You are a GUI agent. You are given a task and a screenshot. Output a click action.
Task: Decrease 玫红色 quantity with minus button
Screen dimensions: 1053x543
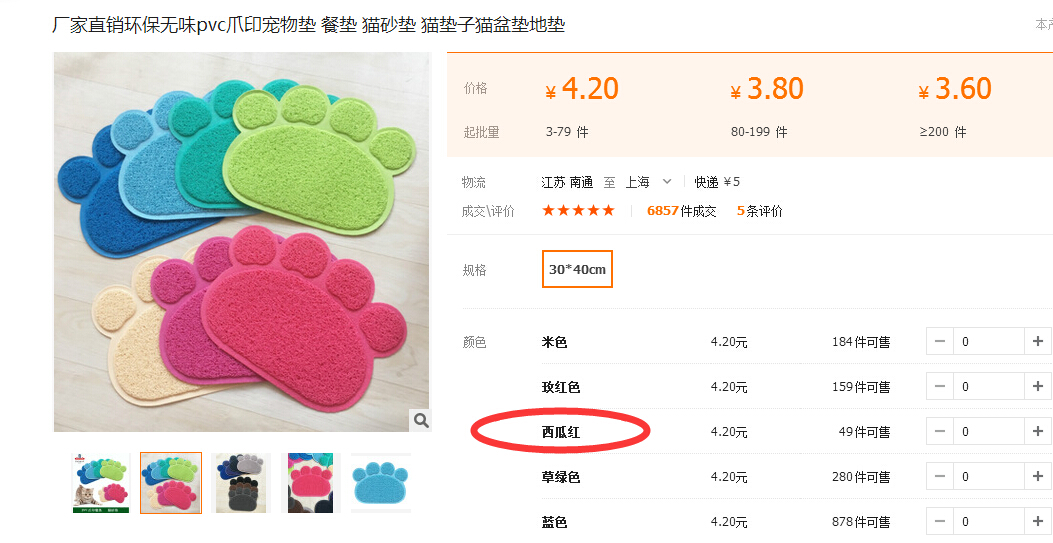pos(940,387)
